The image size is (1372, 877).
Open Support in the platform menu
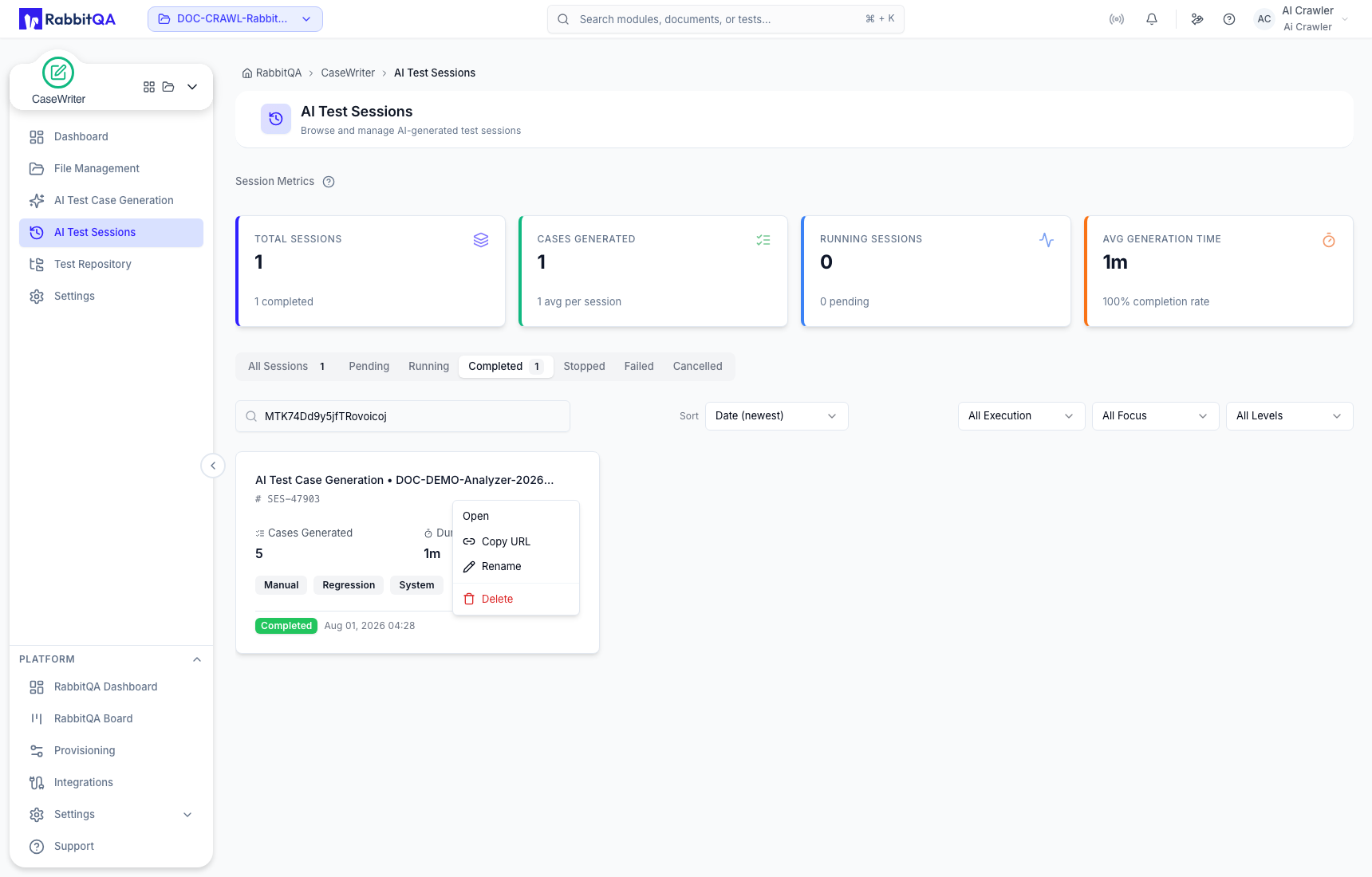click(112, 847)
